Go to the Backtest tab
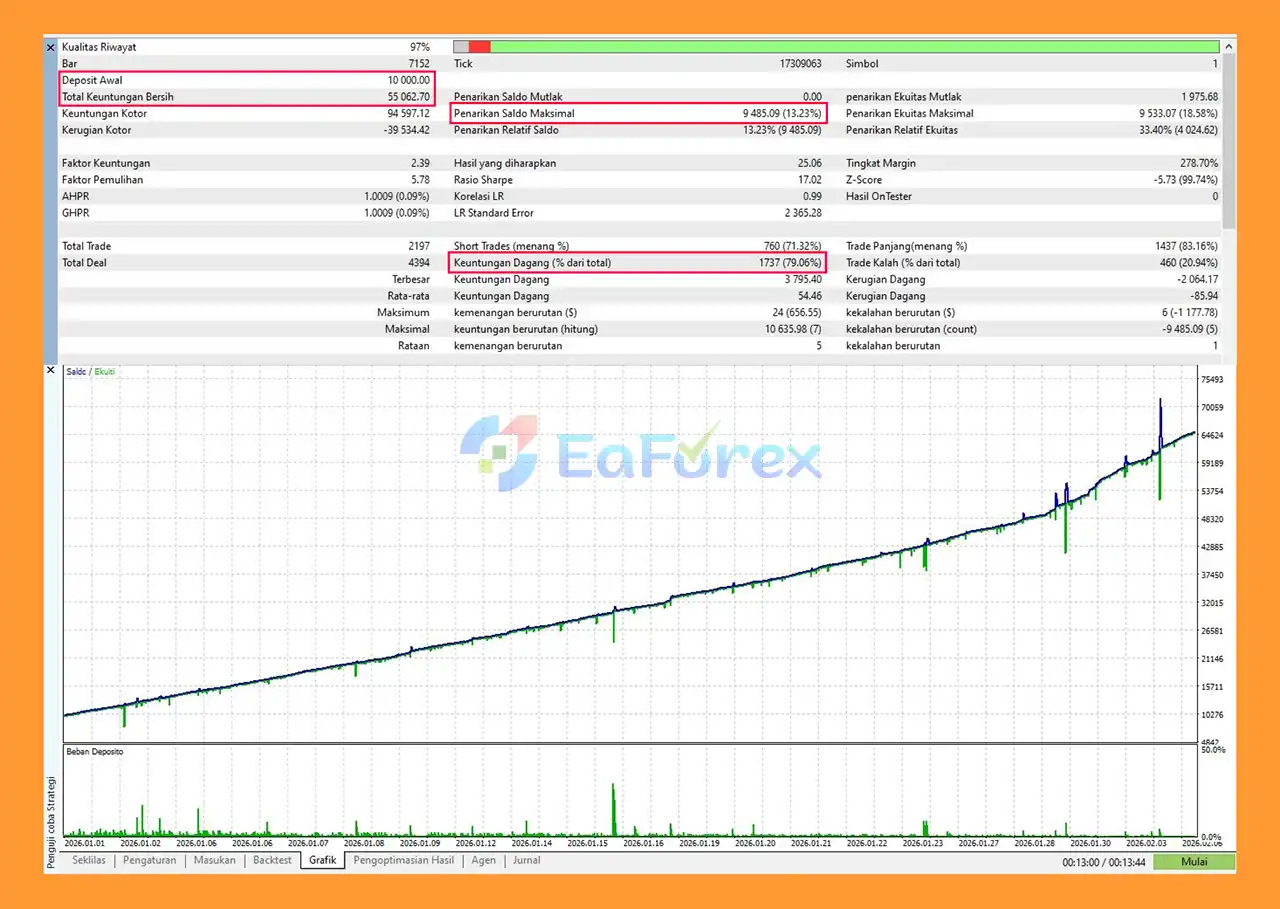Viewport: 1280px width, 909px height. point(272,860)
